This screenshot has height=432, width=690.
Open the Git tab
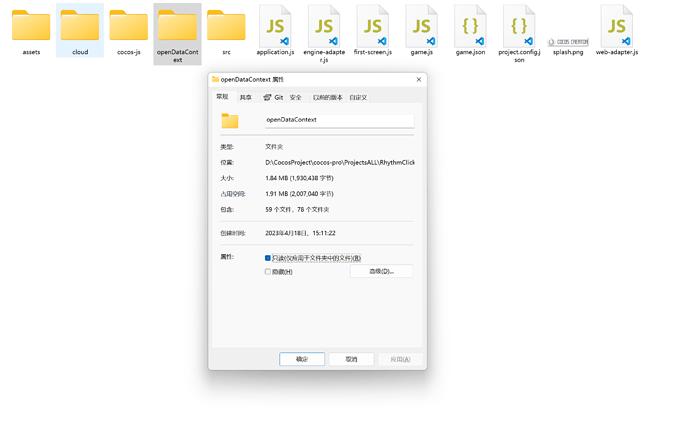273,97
